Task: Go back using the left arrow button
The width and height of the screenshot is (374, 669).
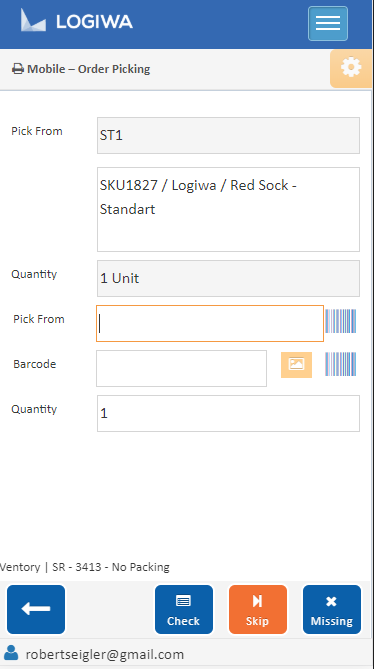Action: (x=36, y=609)
